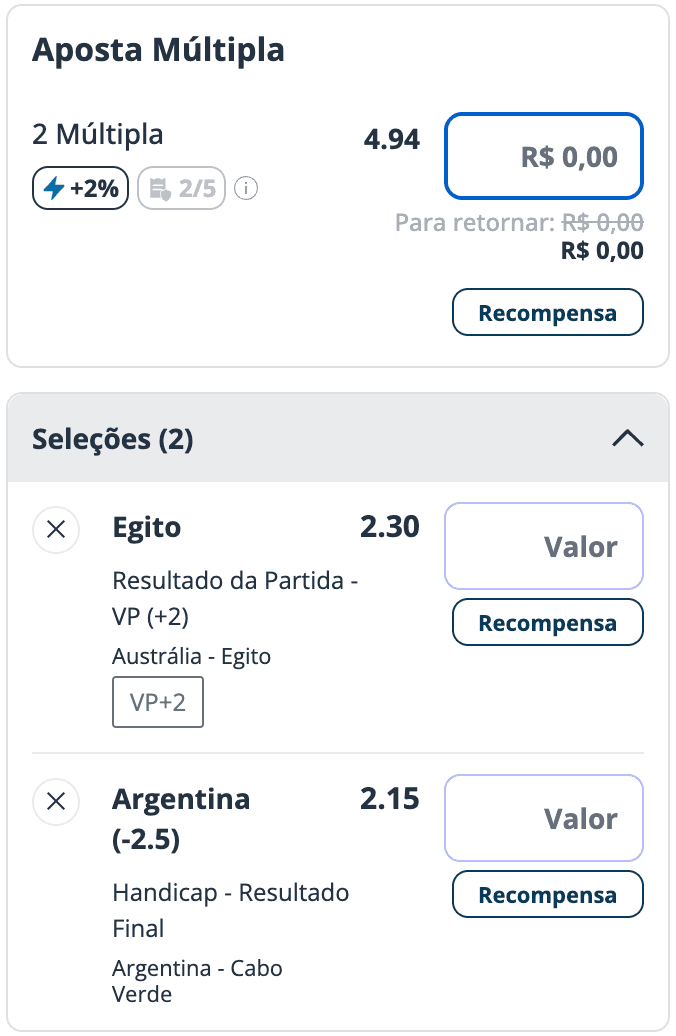Click Recompensa for the Egito selection
The width and height of the screenshot is (676, 1036).
click(548, 622)
